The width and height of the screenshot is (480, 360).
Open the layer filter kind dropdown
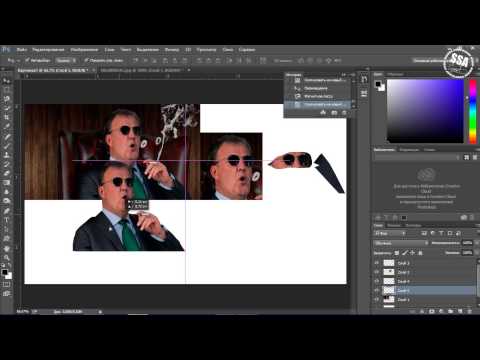tap(390, 233)
